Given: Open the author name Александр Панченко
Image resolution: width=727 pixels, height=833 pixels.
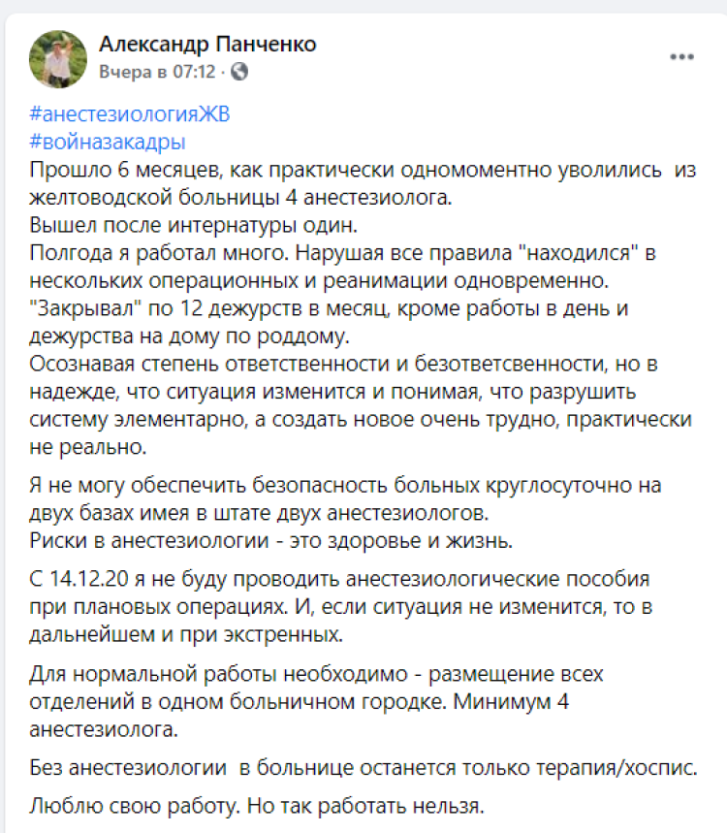Looking at the screenshot, I should coord(208,44).
